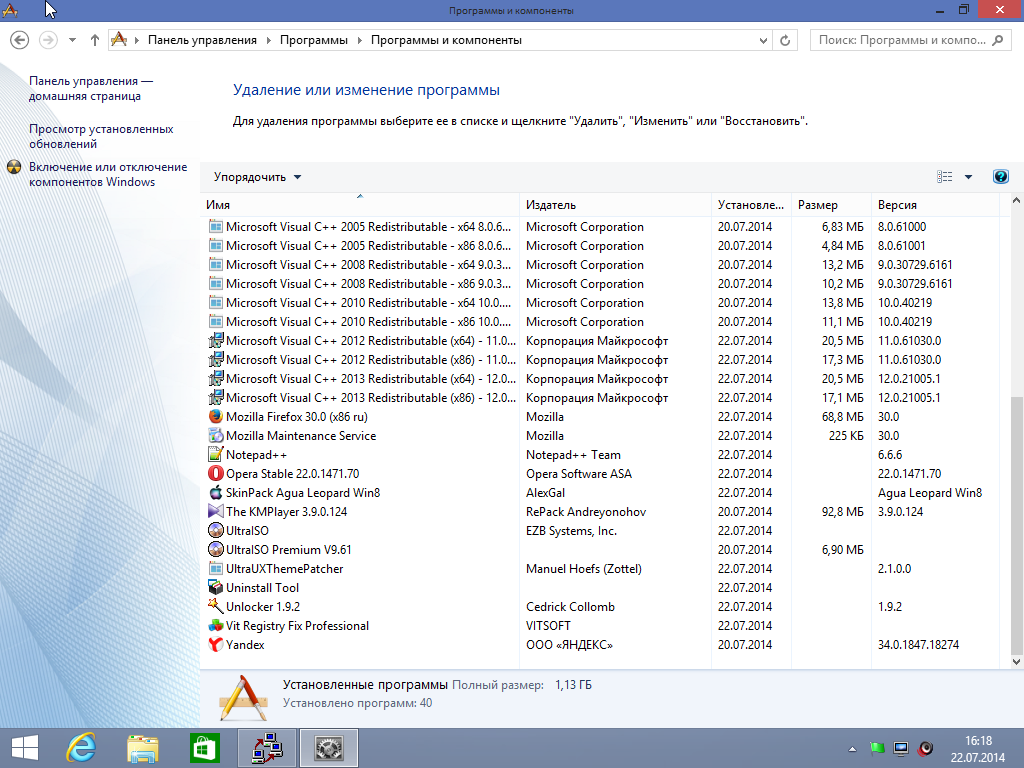The image size is (1024, 768).
Task: Click the search magnifier icon
Action: (x=998, y=40)
